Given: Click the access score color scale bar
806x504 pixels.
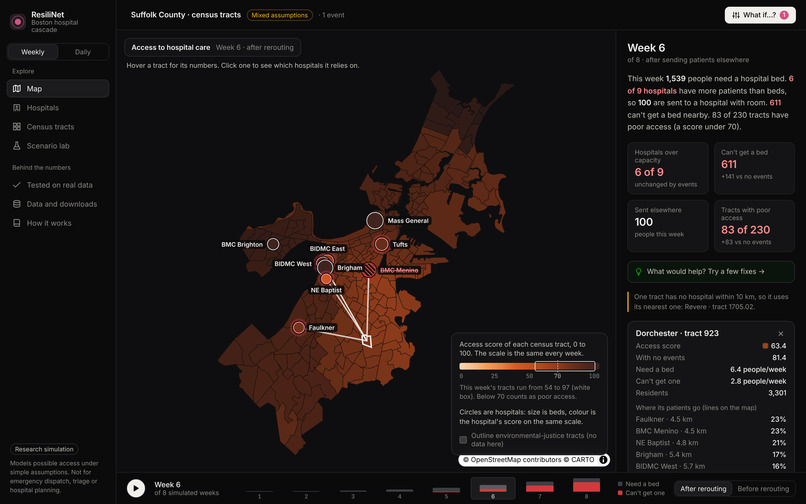Looking at the screenshot, I should point(528,366).
